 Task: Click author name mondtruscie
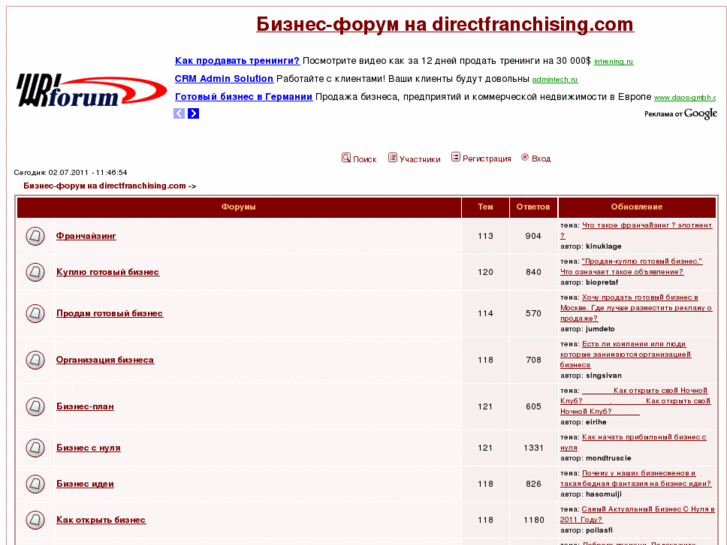click(x=608, y=458)
